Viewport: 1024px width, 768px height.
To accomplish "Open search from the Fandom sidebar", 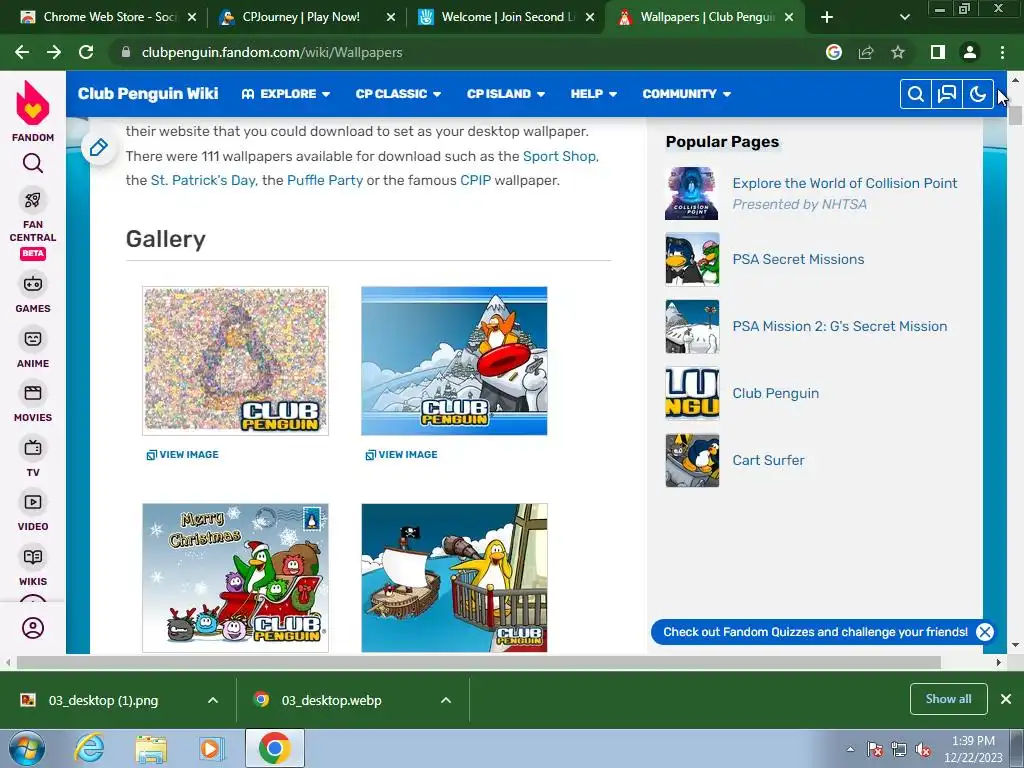I will click(33, 163).
